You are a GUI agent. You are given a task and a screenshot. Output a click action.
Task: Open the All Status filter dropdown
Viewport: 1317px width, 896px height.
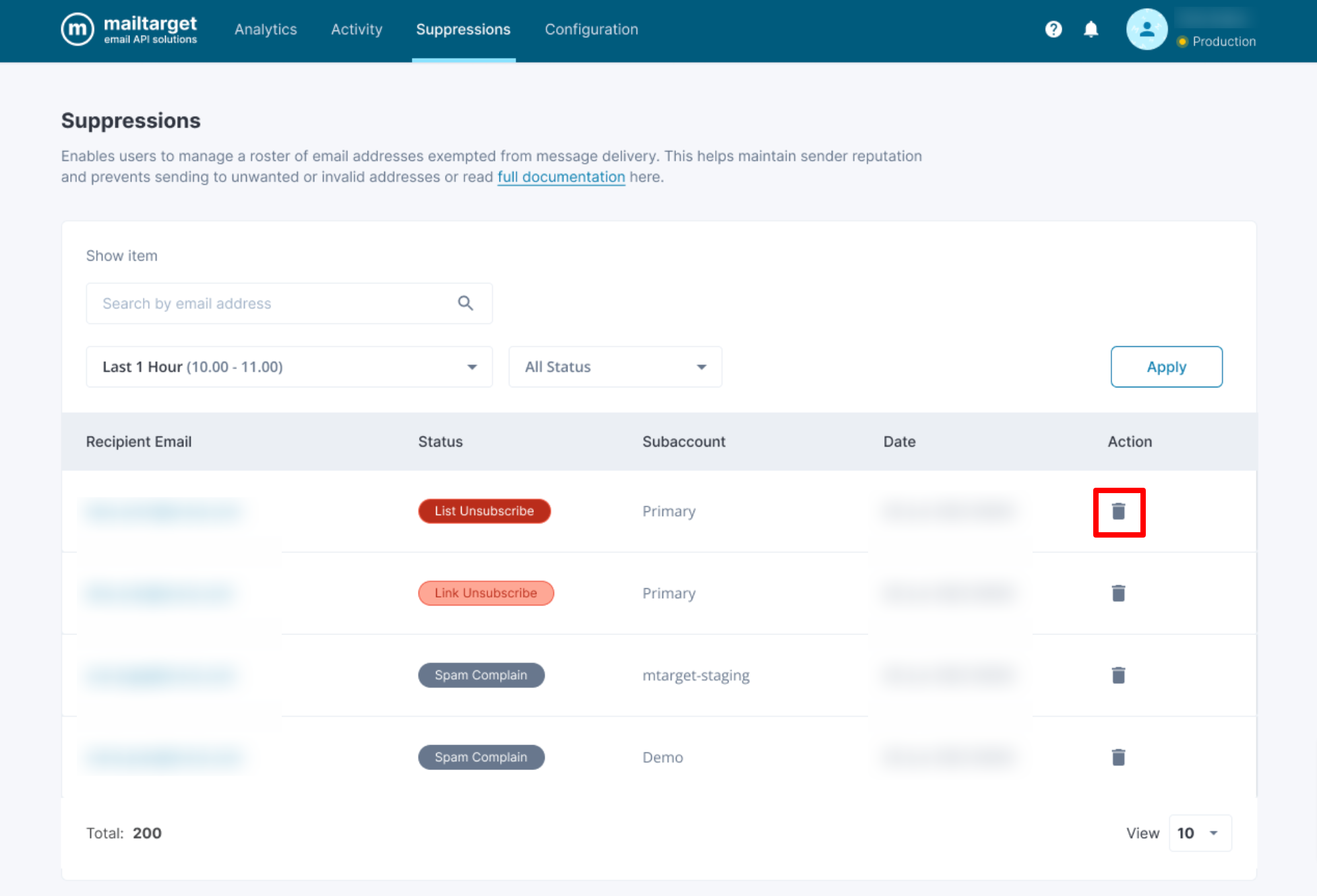pyautogui.click(x=615, y=367)
